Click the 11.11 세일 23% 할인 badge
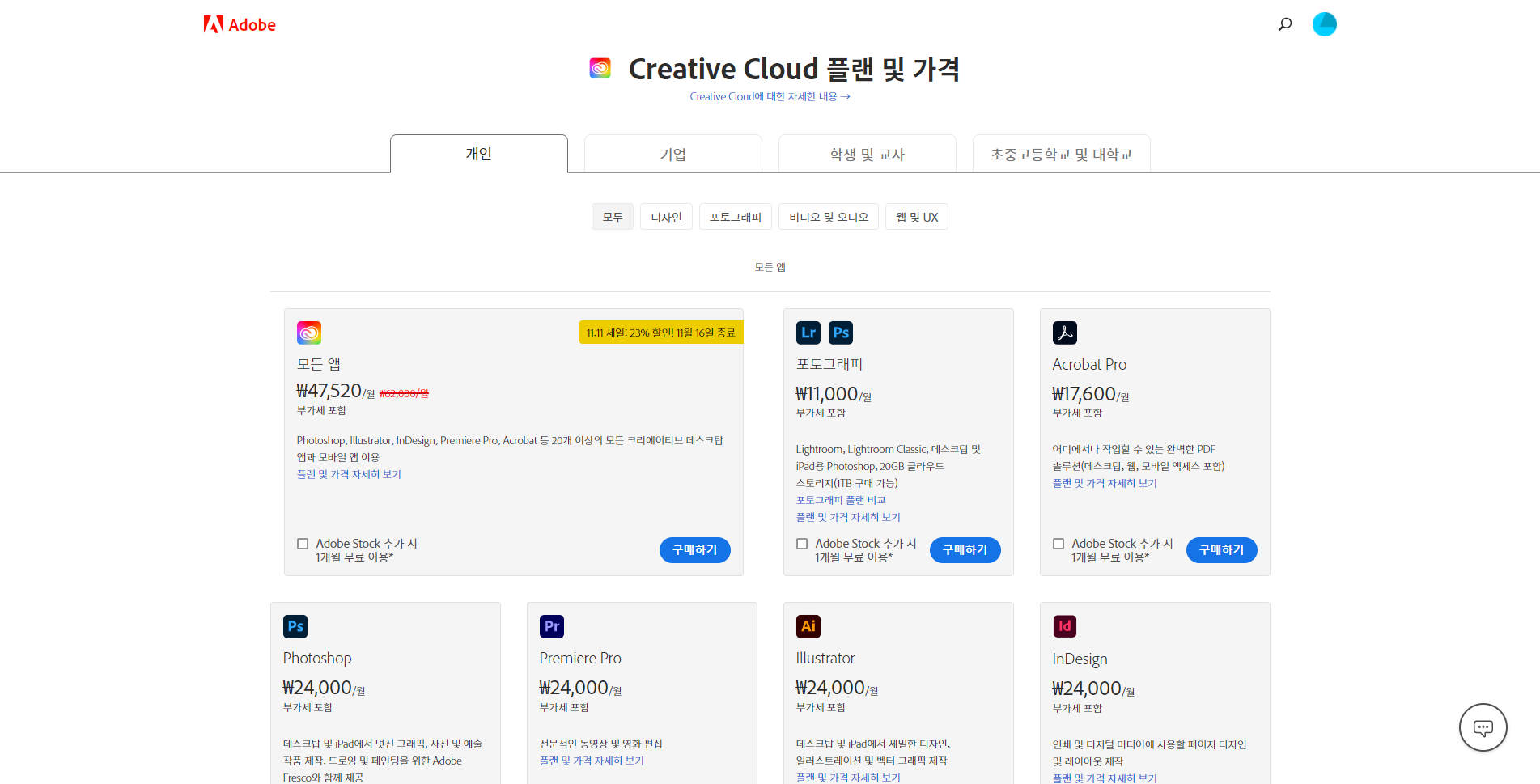Image resolution: width=1540 pixels, height=784 pixels. [x=661, y=333]
